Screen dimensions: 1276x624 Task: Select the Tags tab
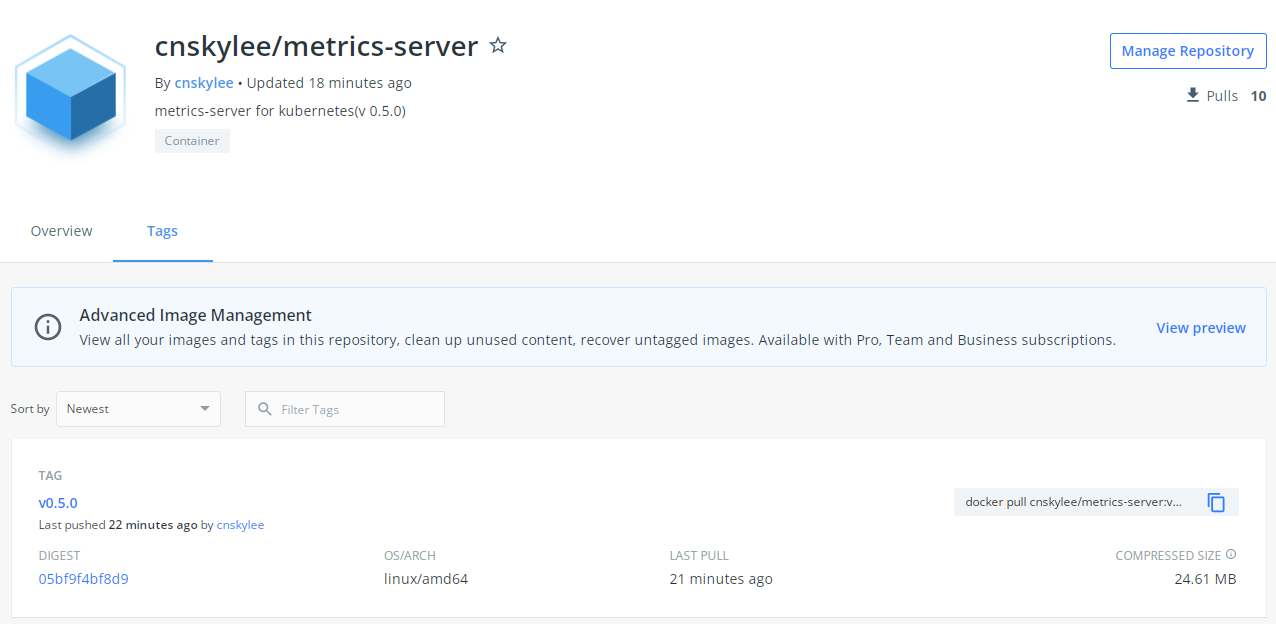[x=162, y=231]
